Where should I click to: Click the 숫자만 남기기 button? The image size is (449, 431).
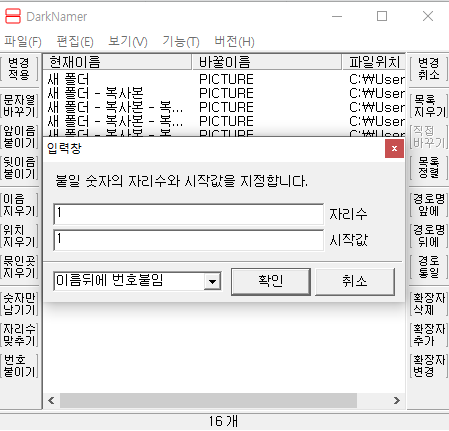click(19, 304)
